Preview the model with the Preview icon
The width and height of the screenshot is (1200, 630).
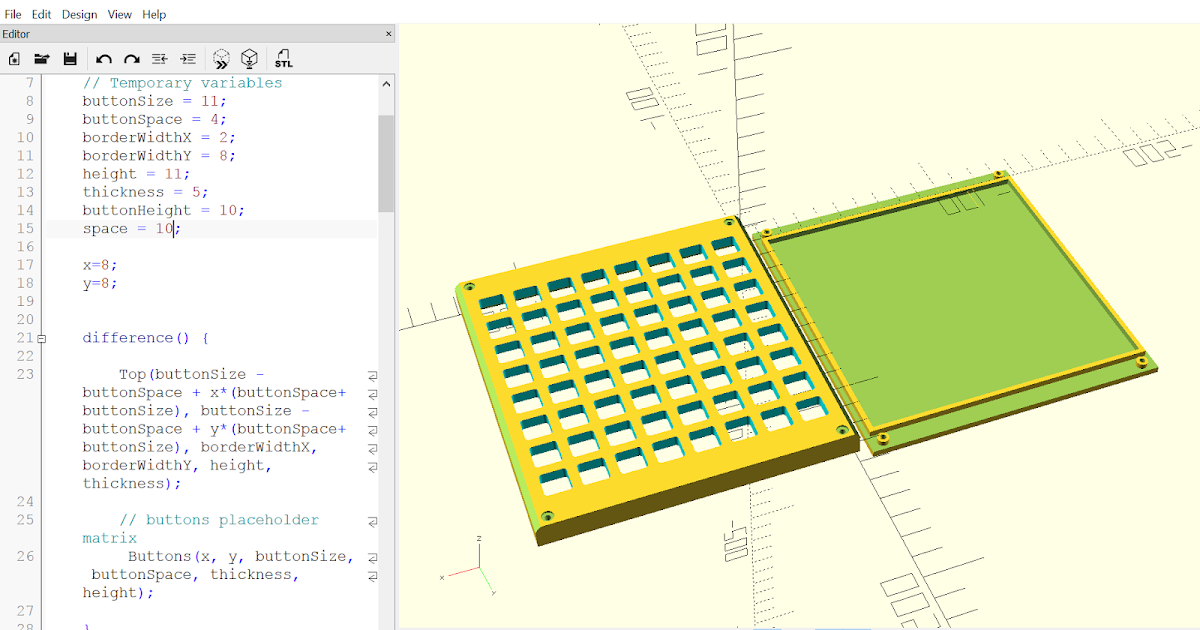221,58
